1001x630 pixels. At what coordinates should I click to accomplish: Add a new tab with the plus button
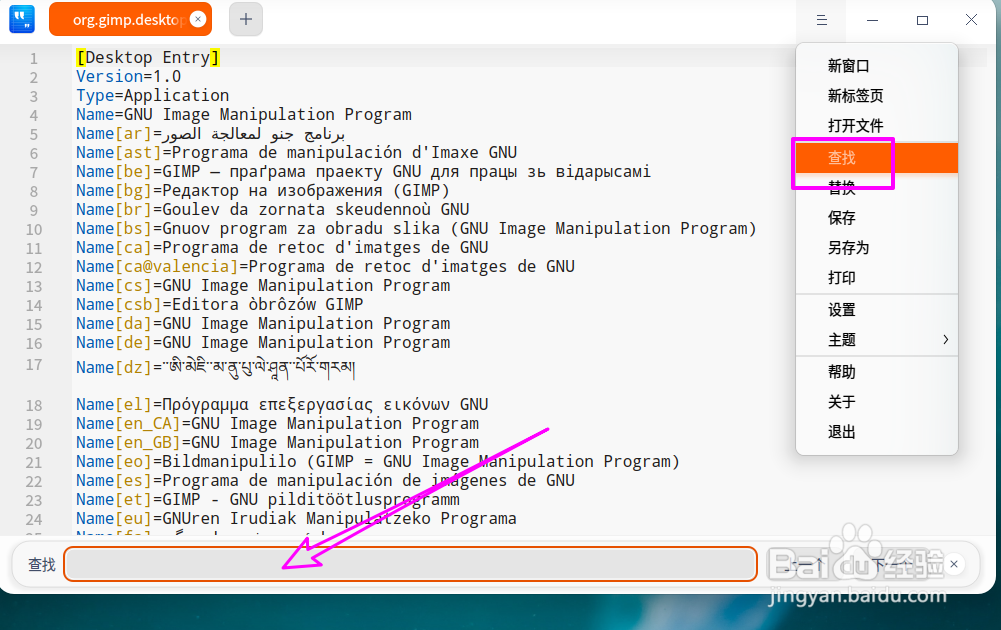tap(246, 19)
